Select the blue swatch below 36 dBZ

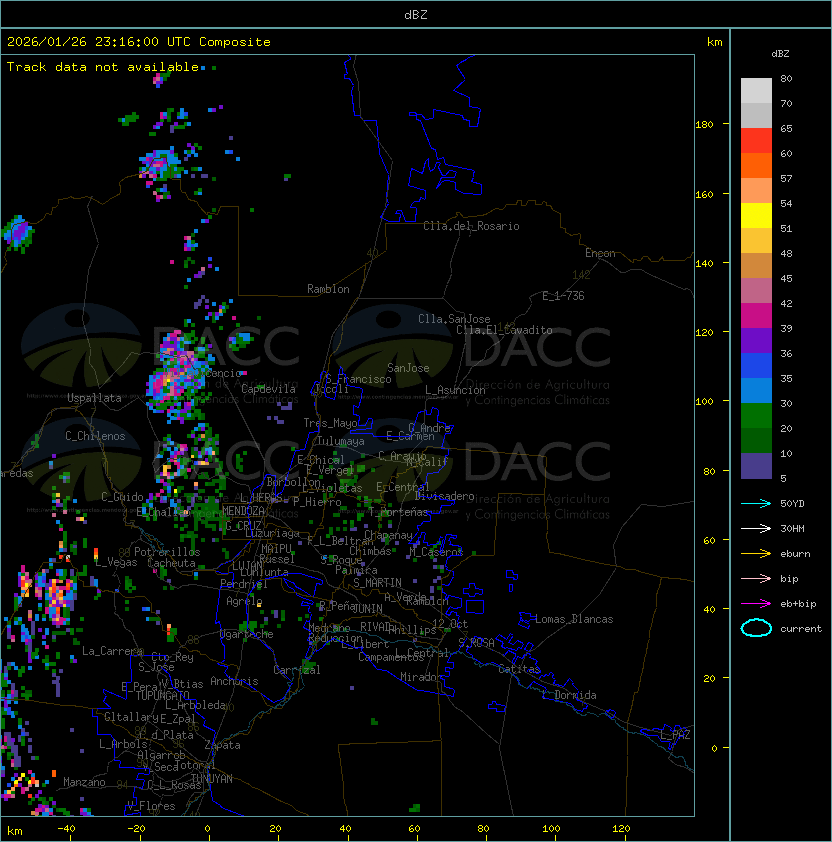pyautogui.click(x=756, y=365)
